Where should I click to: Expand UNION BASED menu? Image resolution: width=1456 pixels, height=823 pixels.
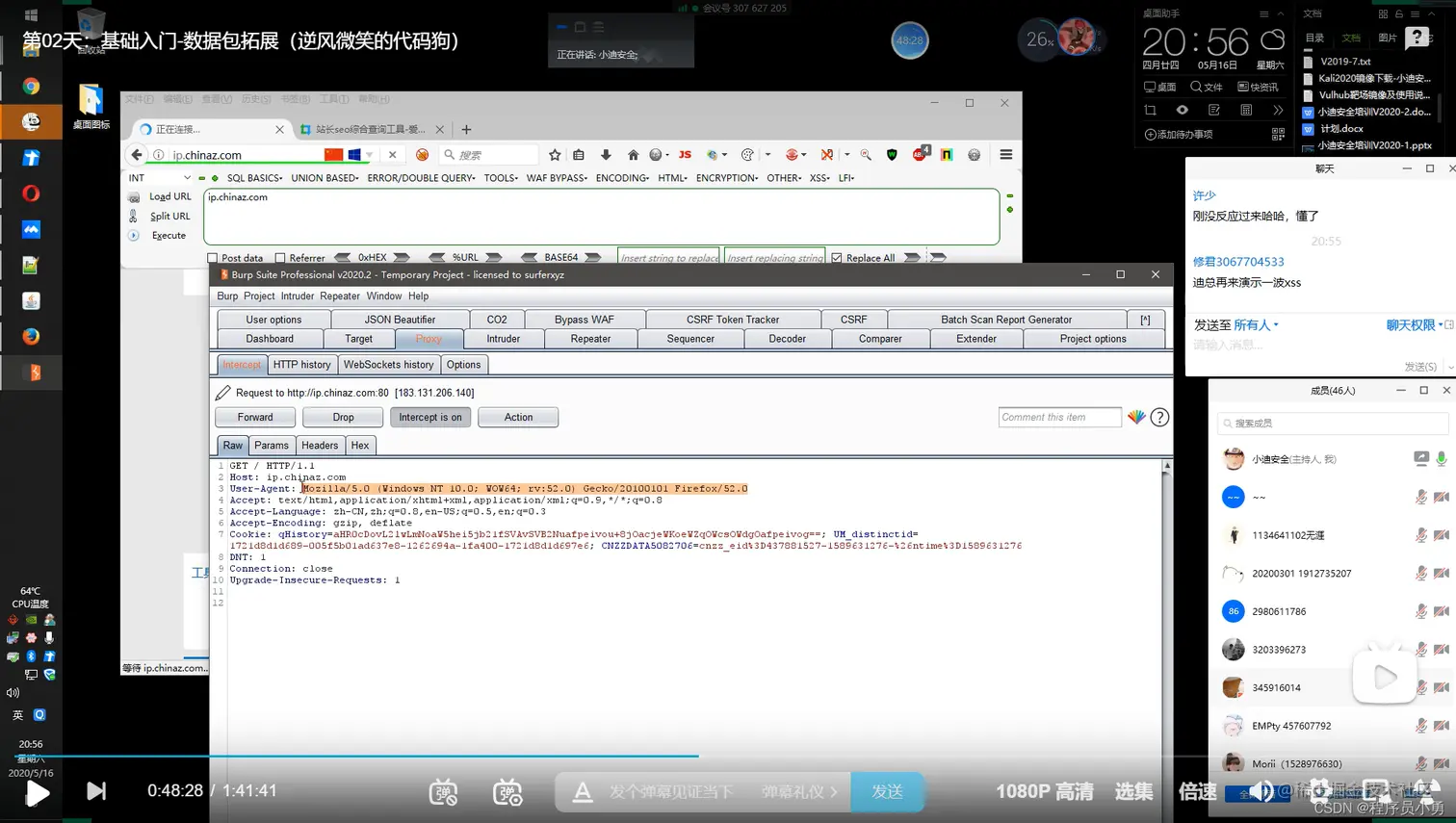pyautogui.click(x=325, y=178)
